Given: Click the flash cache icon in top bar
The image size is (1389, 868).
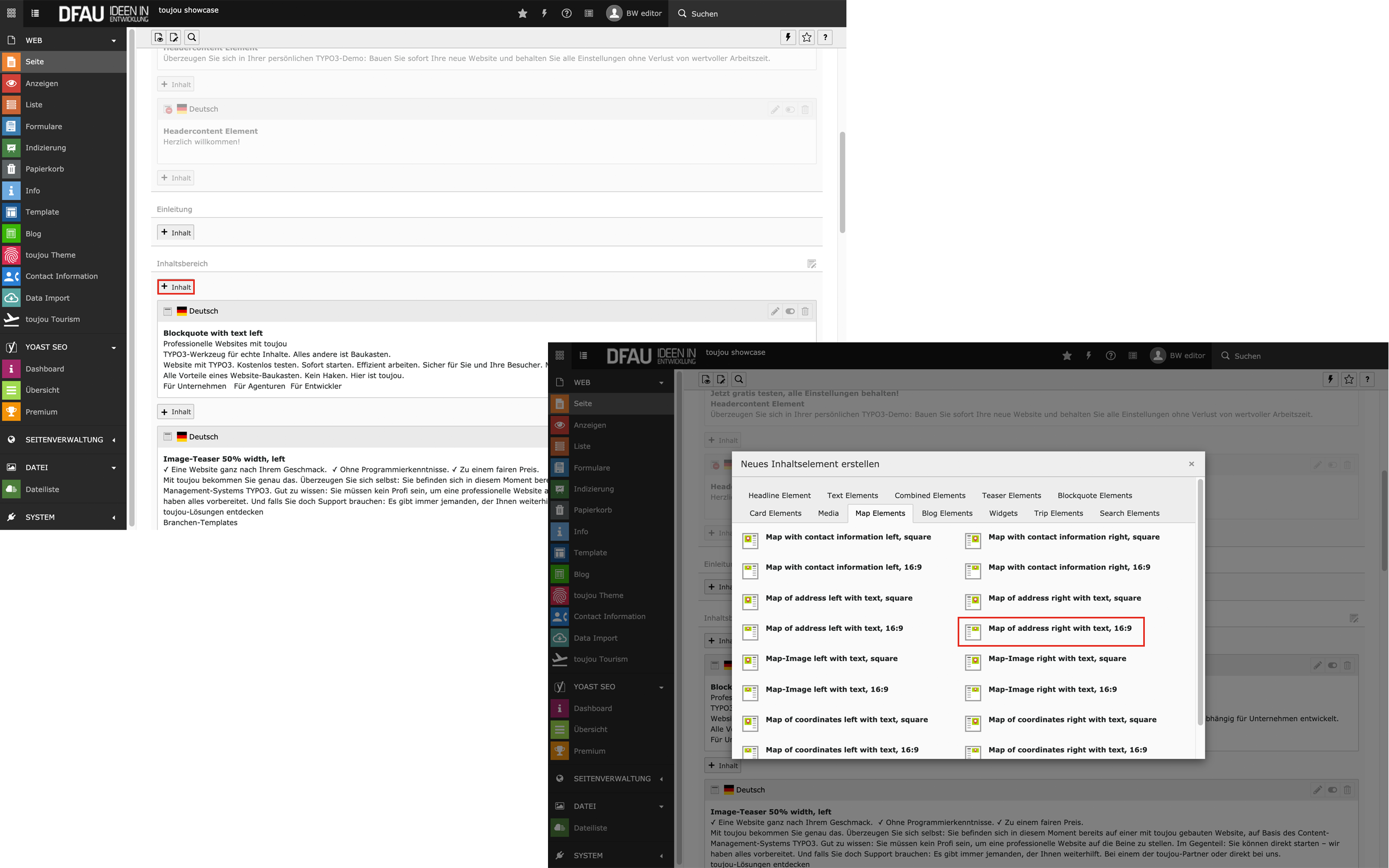Looking at the screenshot, I should 544,13.
